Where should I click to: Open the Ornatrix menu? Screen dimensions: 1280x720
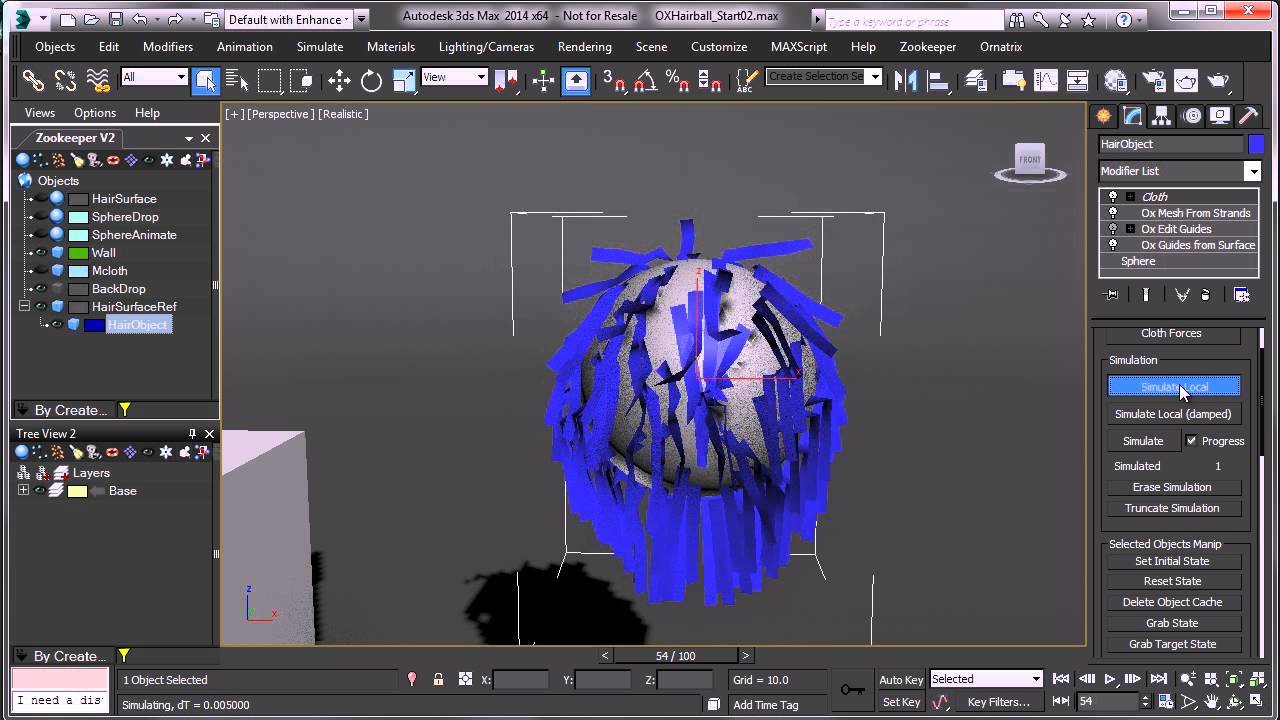pos(1003,47)
